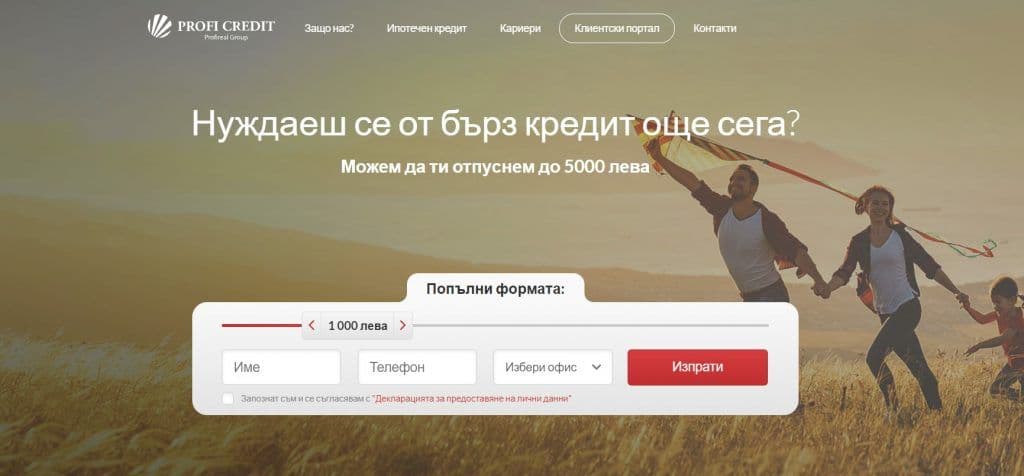Click the red filled portion of slider

pyautogui.click(x=262, y=325)
